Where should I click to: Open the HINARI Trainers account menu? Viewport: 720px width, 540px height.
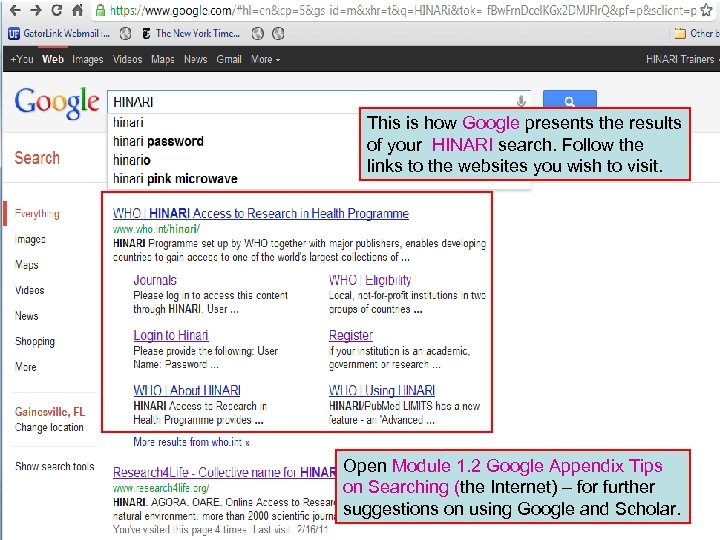click(x=682, y=59)
